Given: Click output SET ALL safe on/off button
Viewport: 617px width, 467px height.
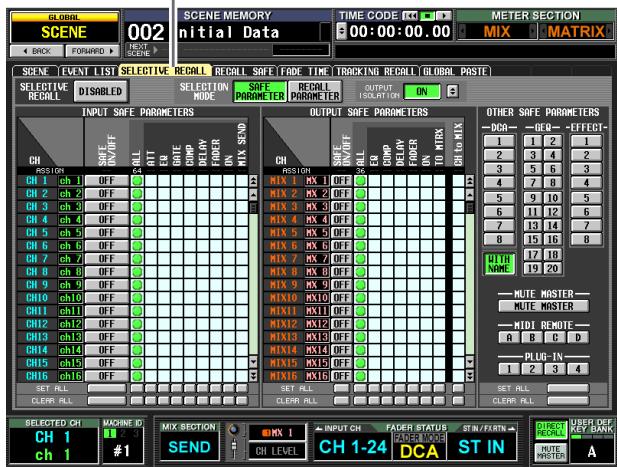Looking at the screenshot, I should (341, 388).
